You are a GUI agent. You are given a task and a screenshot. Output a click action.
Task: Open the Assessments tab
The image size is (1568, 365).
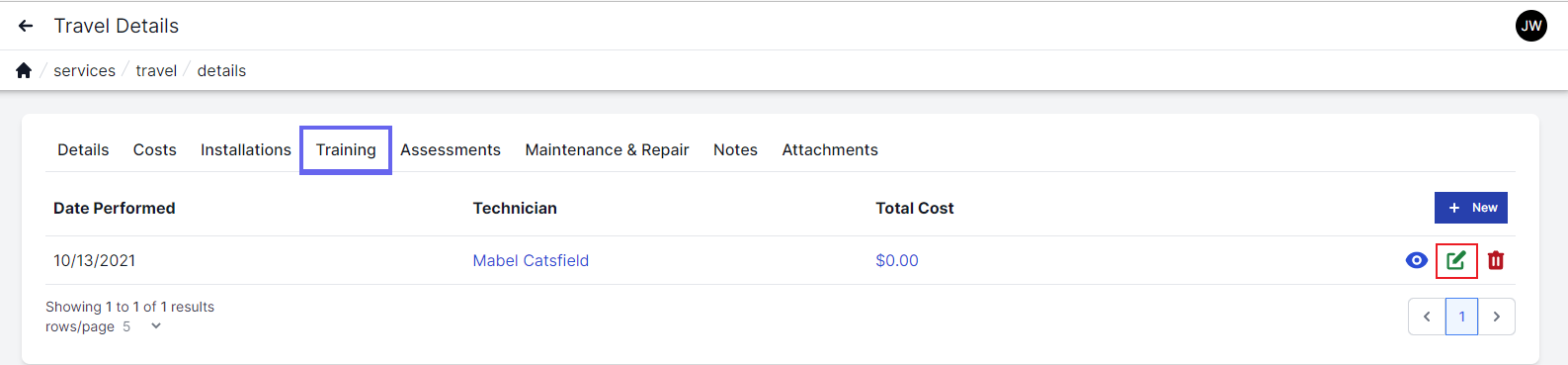click(x=451, y=149)
